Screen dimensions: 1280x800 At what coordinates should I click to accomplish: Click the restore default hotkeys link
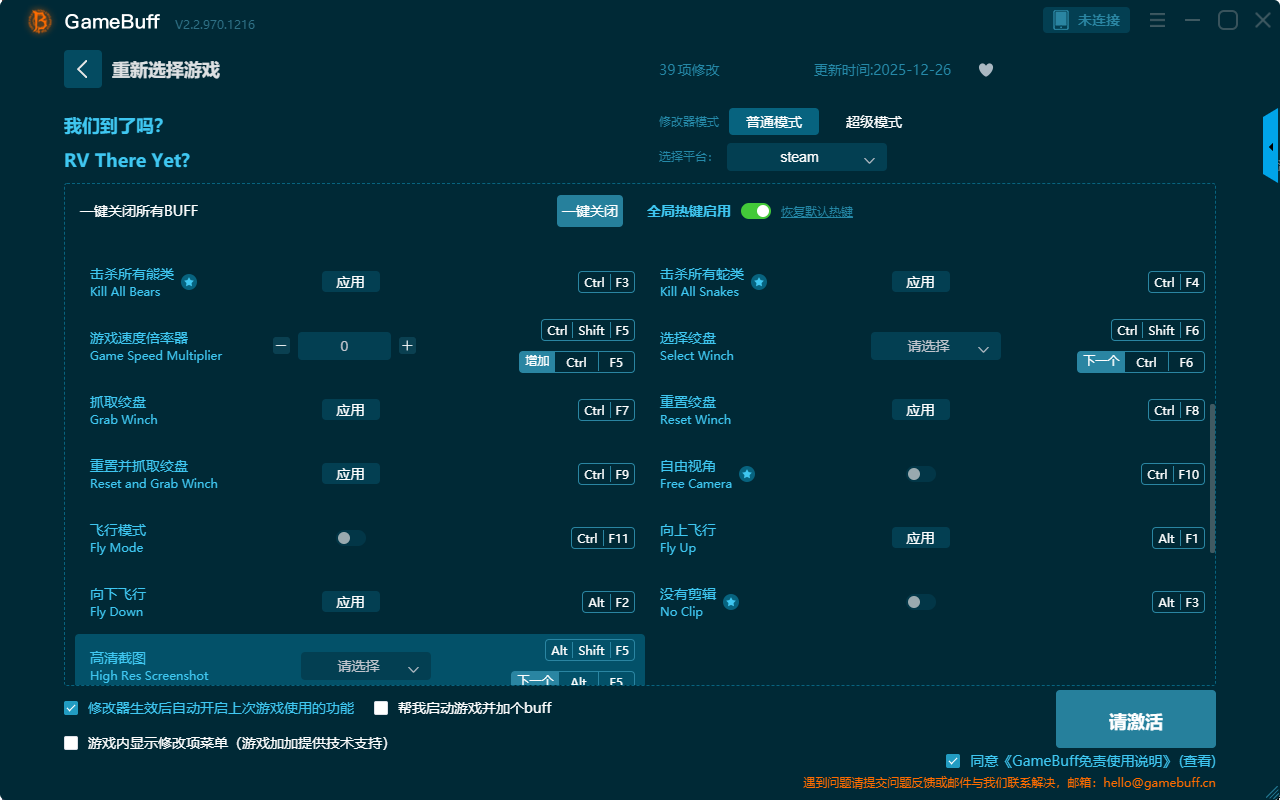[x=816, y=212]
